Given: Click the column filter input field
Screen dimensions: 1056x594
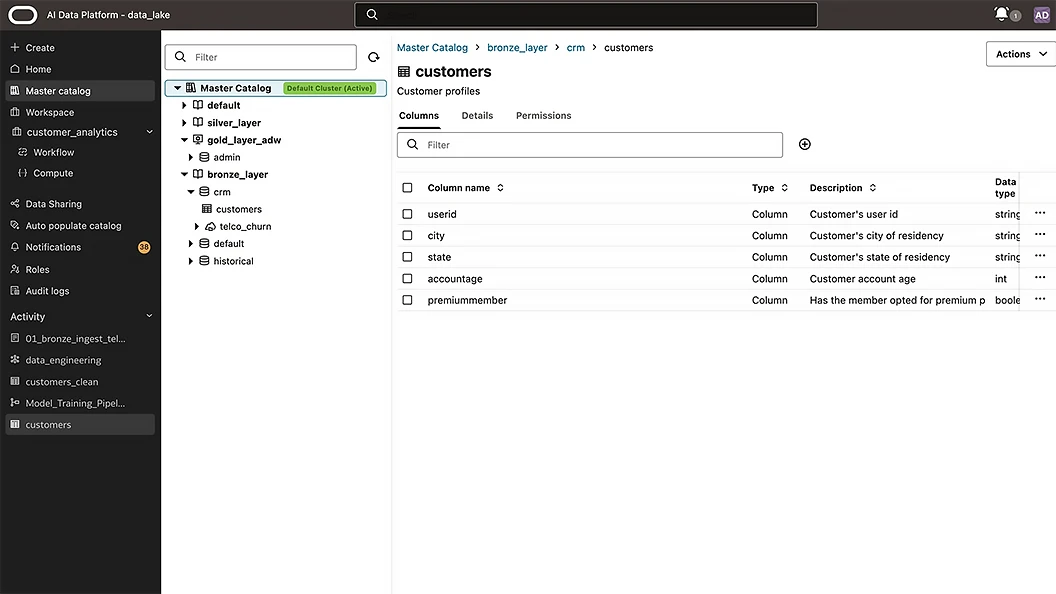Looking at the screenshot, I should point(600,145).
